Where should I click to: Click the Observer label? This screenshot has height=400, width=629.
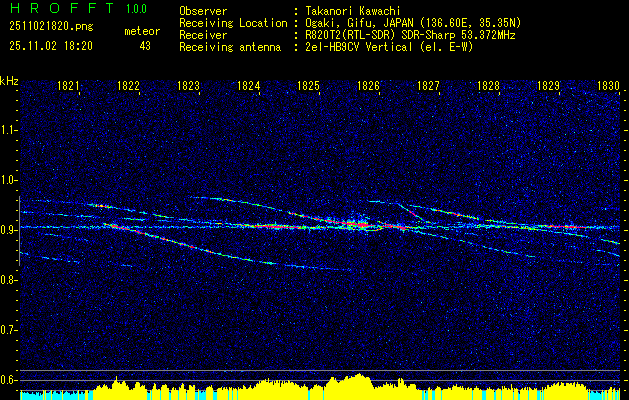[203, 11]
